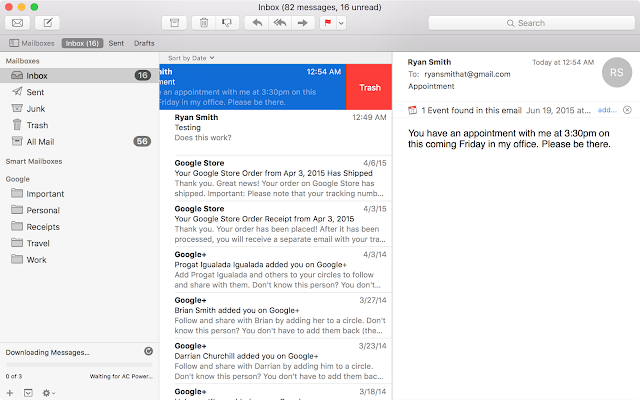This screenshot has height=400, width=640.
Task: Open the Trash mailbox in sidebar
Action: (x=78, y=125)
